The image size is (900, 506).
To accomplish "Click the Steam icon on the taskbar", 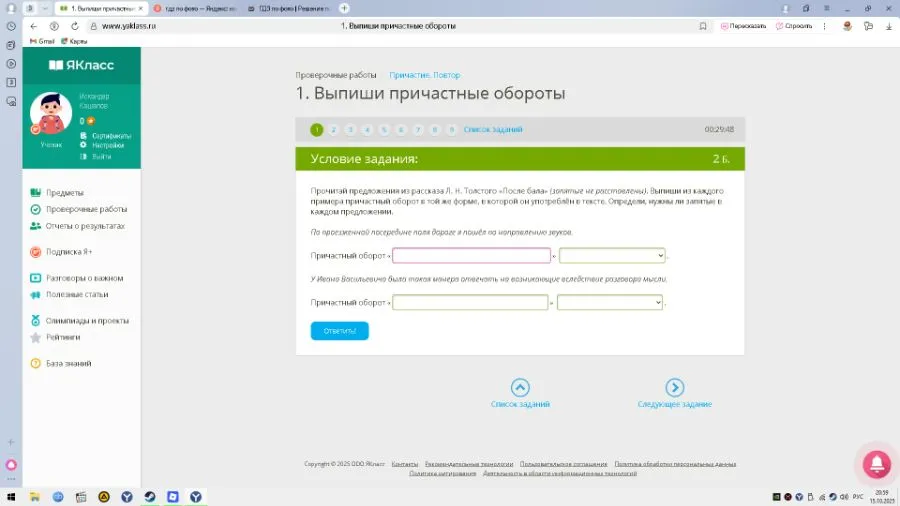I will [x=150, y=497].
